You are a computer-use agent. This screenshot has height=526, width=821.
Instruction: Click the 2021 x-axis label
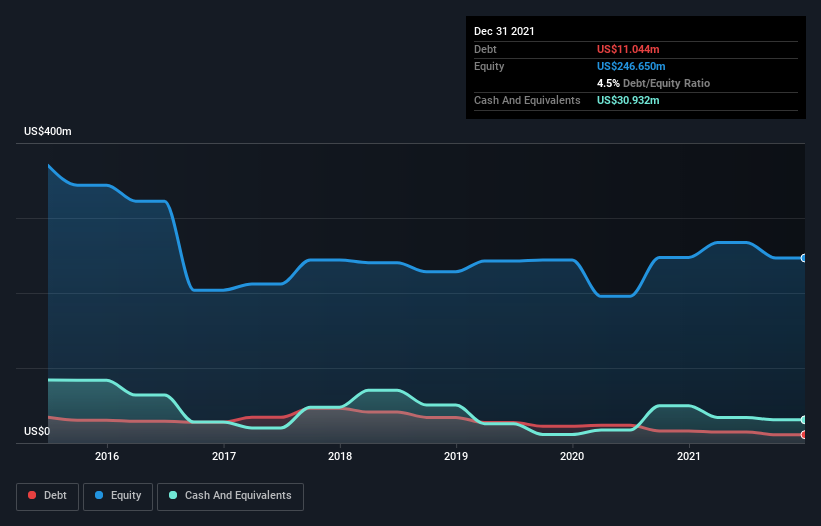(689, 456)
